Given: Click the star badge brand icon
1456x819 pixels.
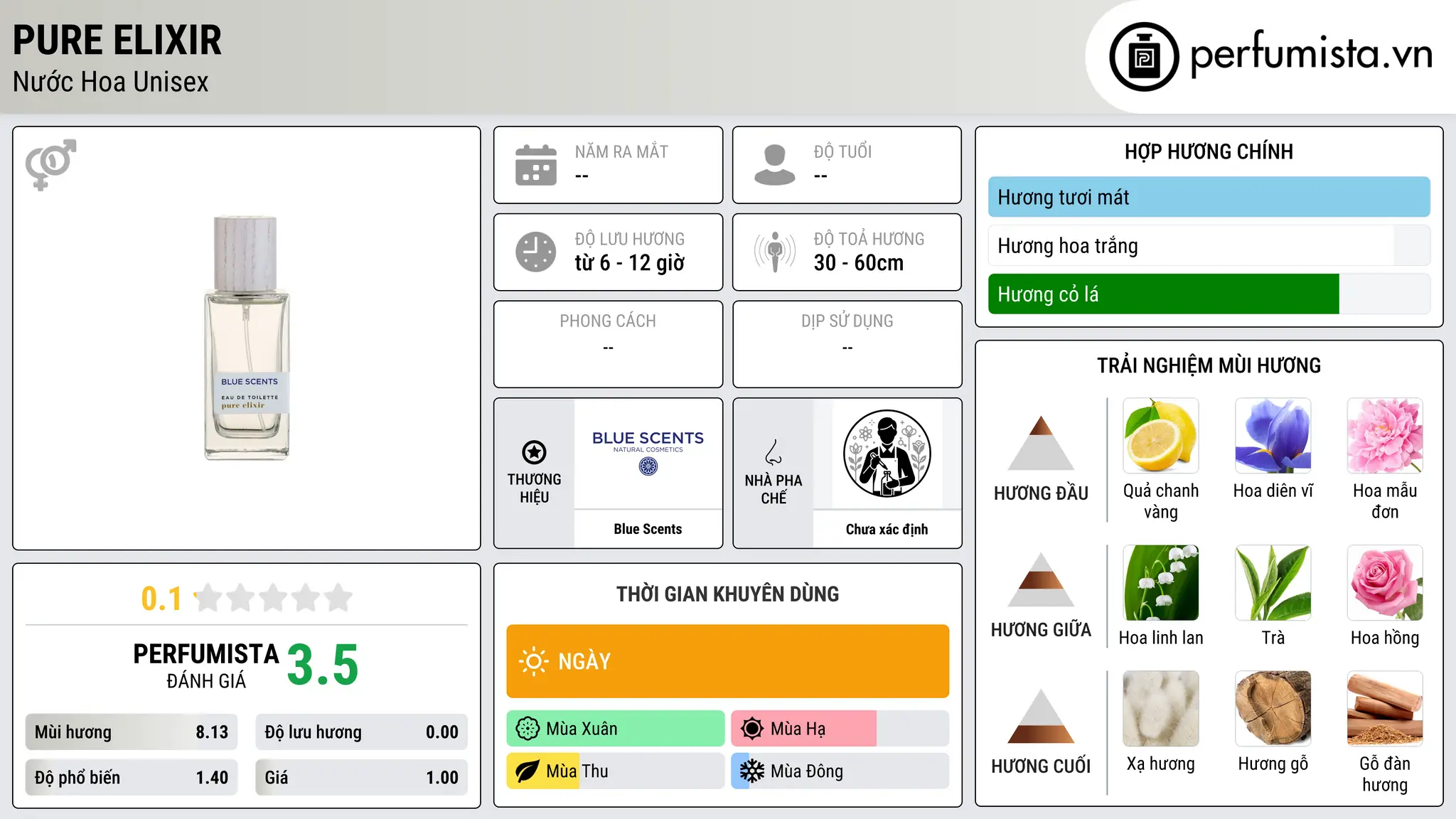Looking at the screenshot, I should click(534, 451).
